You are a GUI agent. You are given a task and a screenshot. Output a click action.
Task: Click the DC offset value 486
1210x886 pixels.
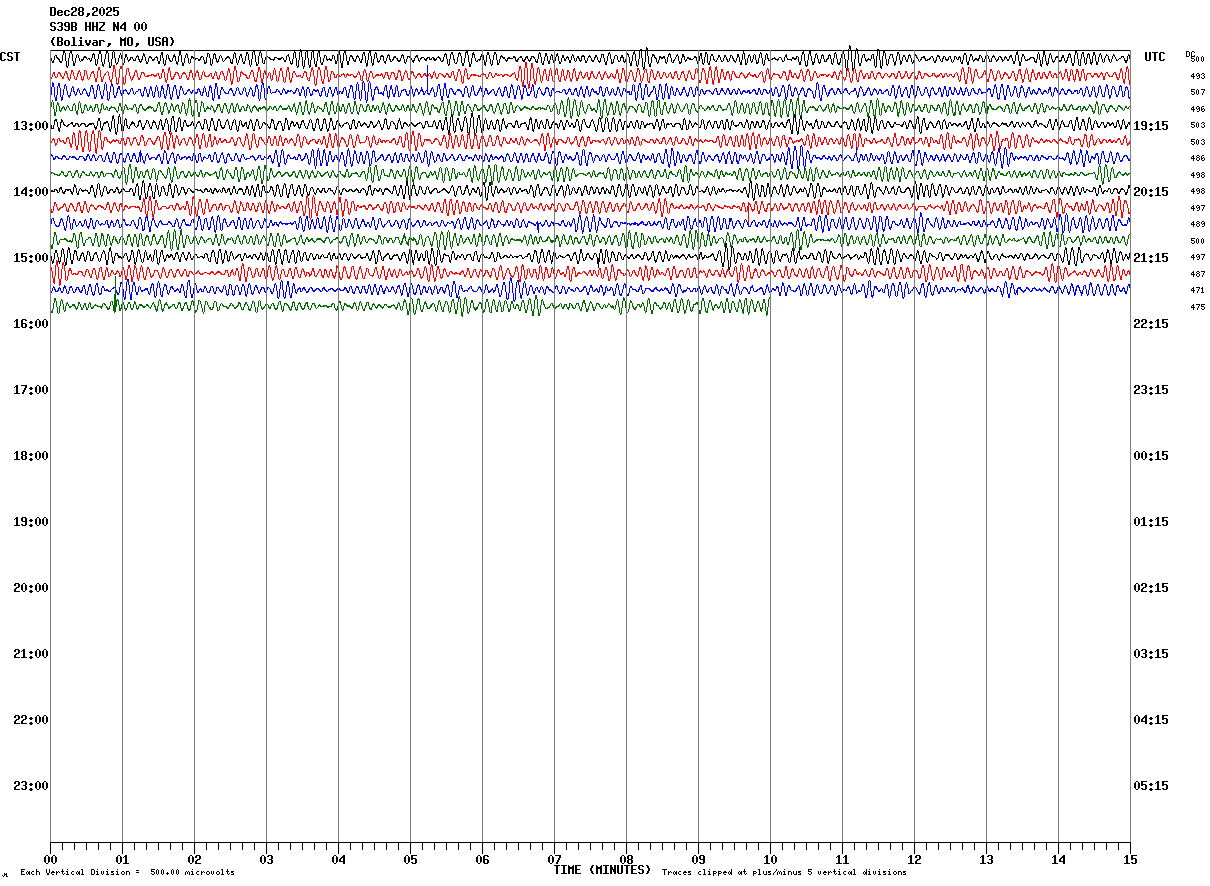1197,158
